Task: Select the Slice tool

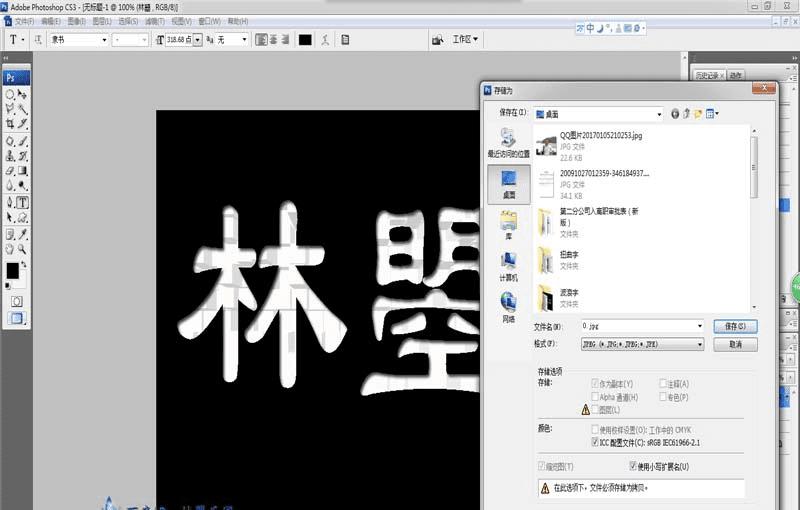Action: tap(22, 123)
